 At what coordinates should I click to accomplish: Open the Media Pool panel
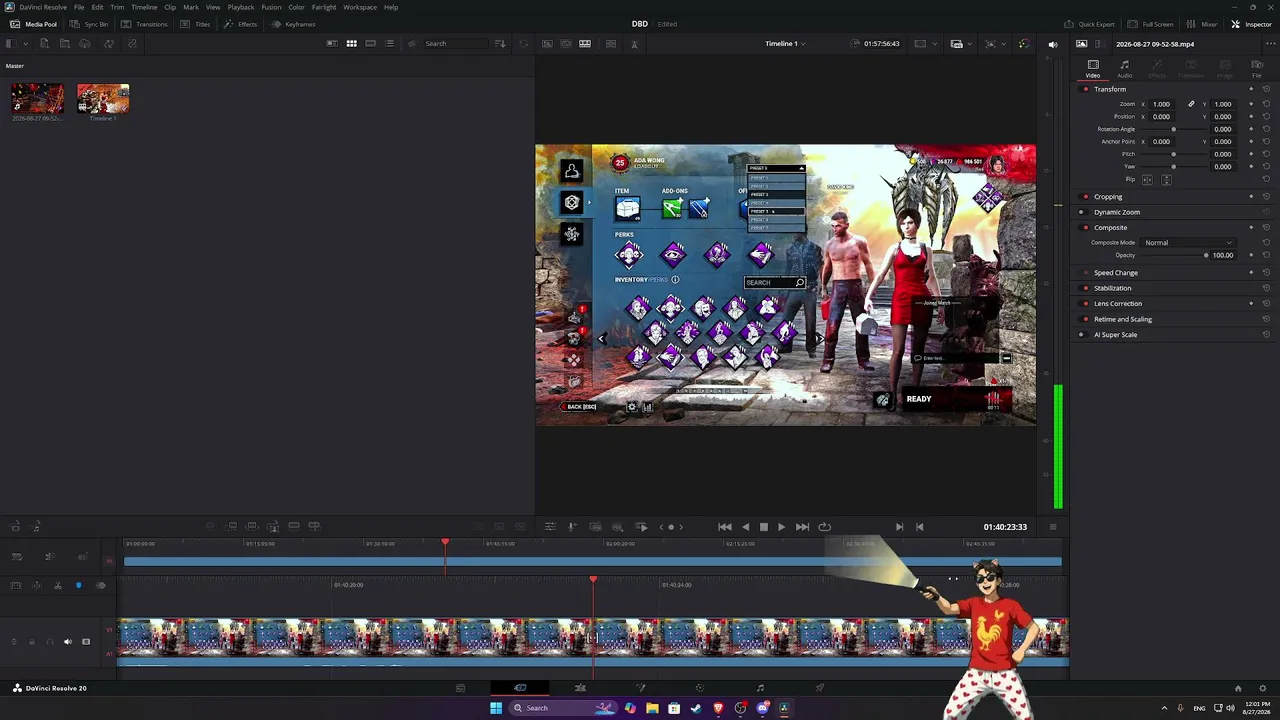[33, 24]
